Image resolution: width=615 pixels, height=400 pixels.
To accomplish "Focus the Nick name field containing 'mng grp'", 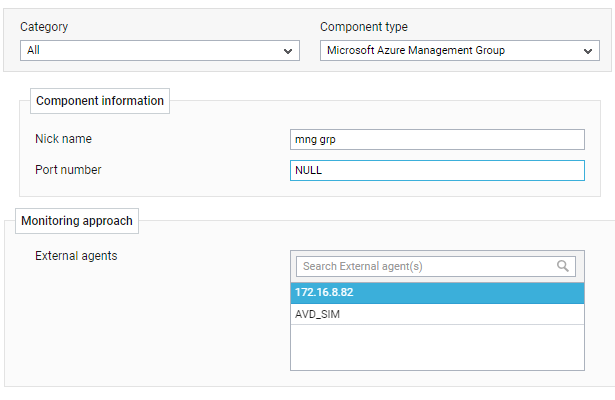I will [437, 140].
